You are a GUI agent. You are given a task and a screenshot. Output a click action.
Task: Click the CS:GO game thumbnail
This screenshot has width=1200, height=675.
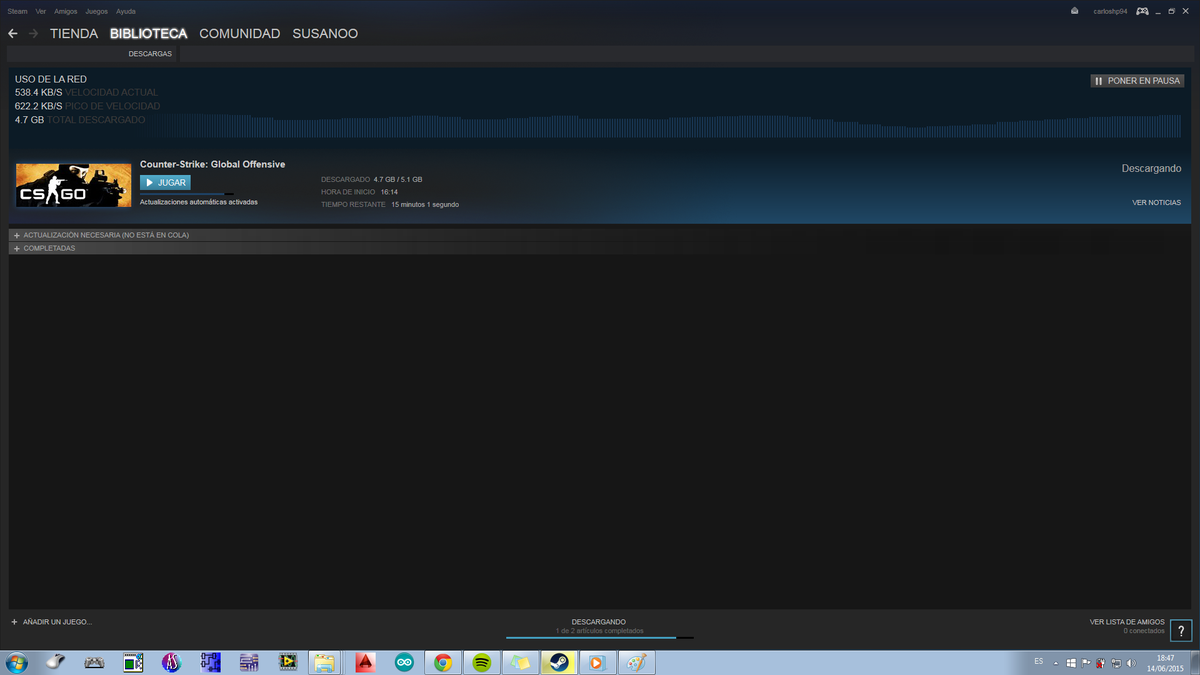(x=73, y=185)
